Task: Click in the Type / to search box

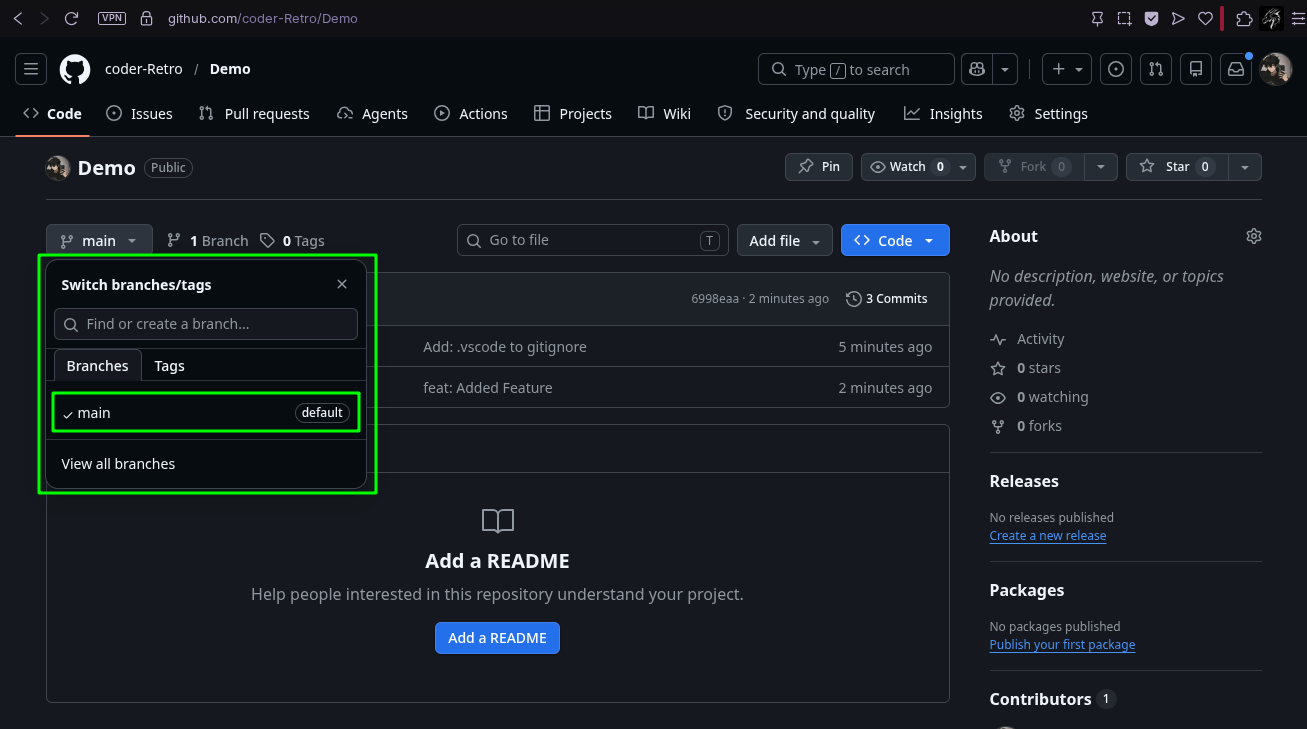Action: tap(856, 69)
